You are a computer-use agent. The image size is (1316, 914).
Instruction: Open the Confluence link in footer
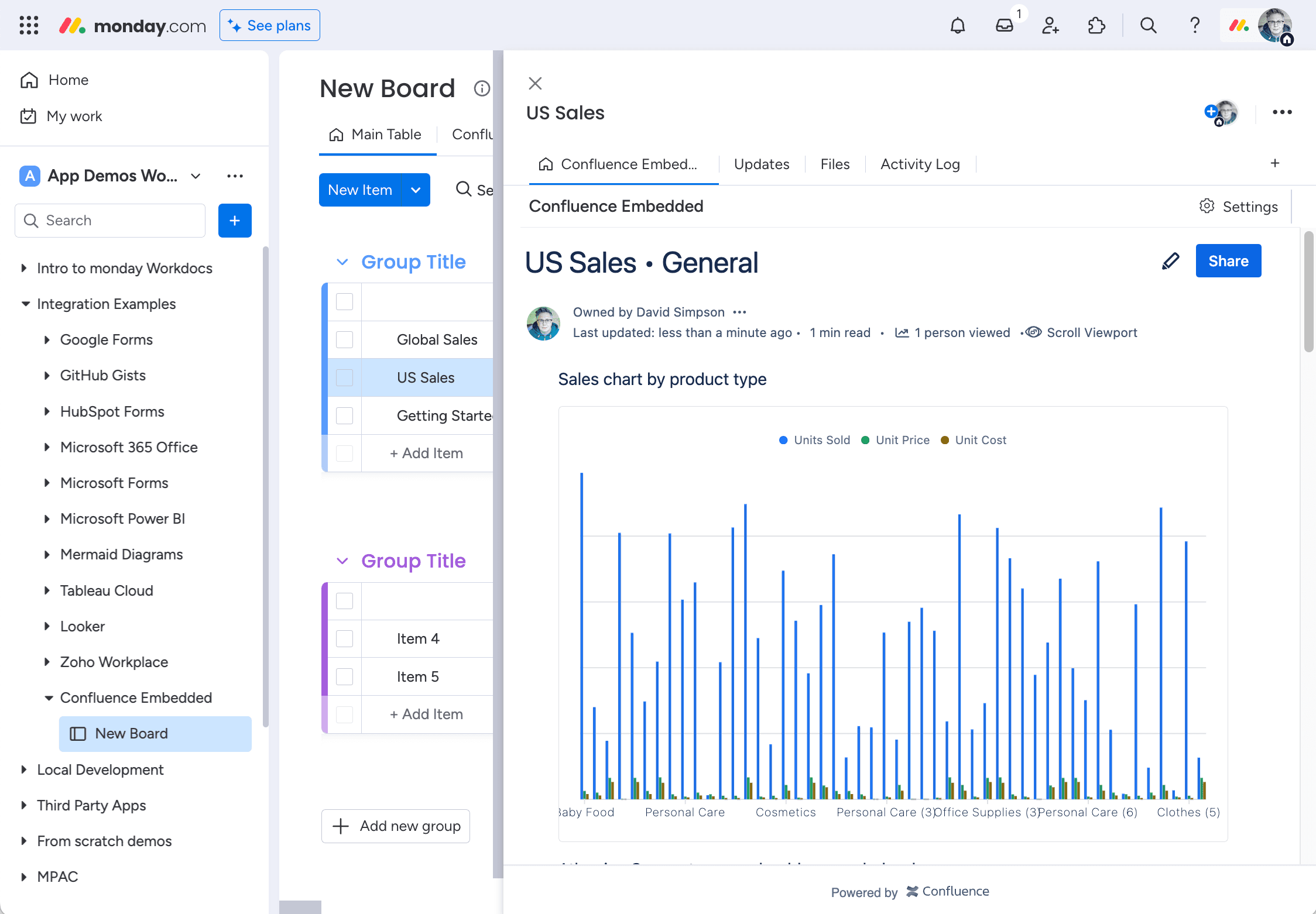(948, 891)
